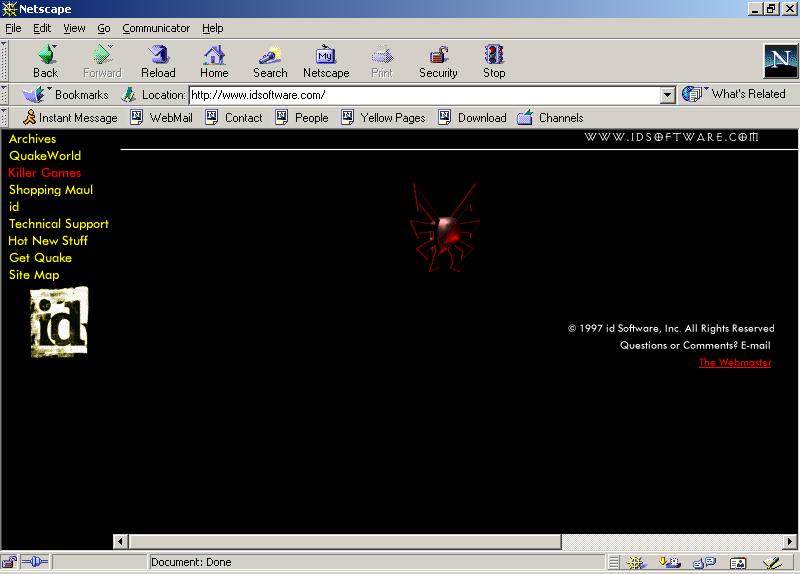This screenshot has height=574, width=800.
Task: Go to the Home page
Action: click(x=214, y=61)
